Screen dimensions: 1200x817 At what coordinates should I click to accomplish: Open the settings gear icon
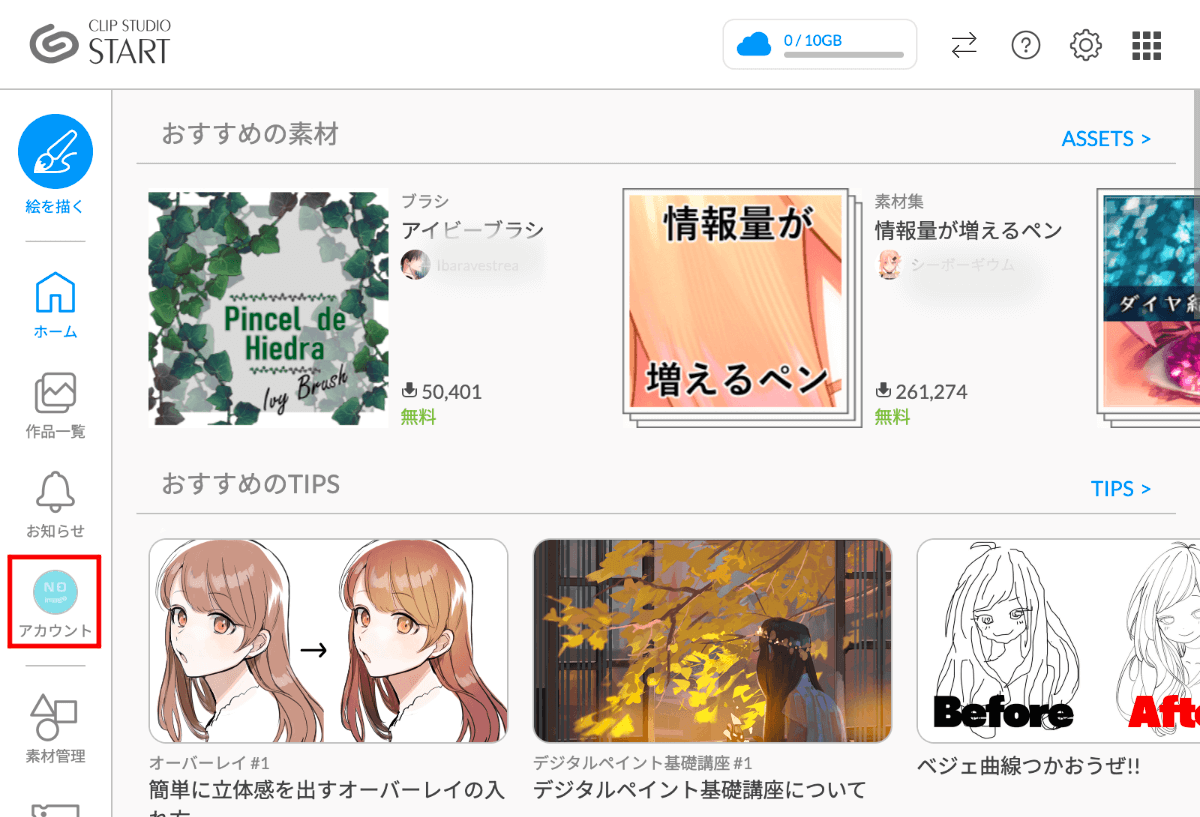(x=1086, y=45)
